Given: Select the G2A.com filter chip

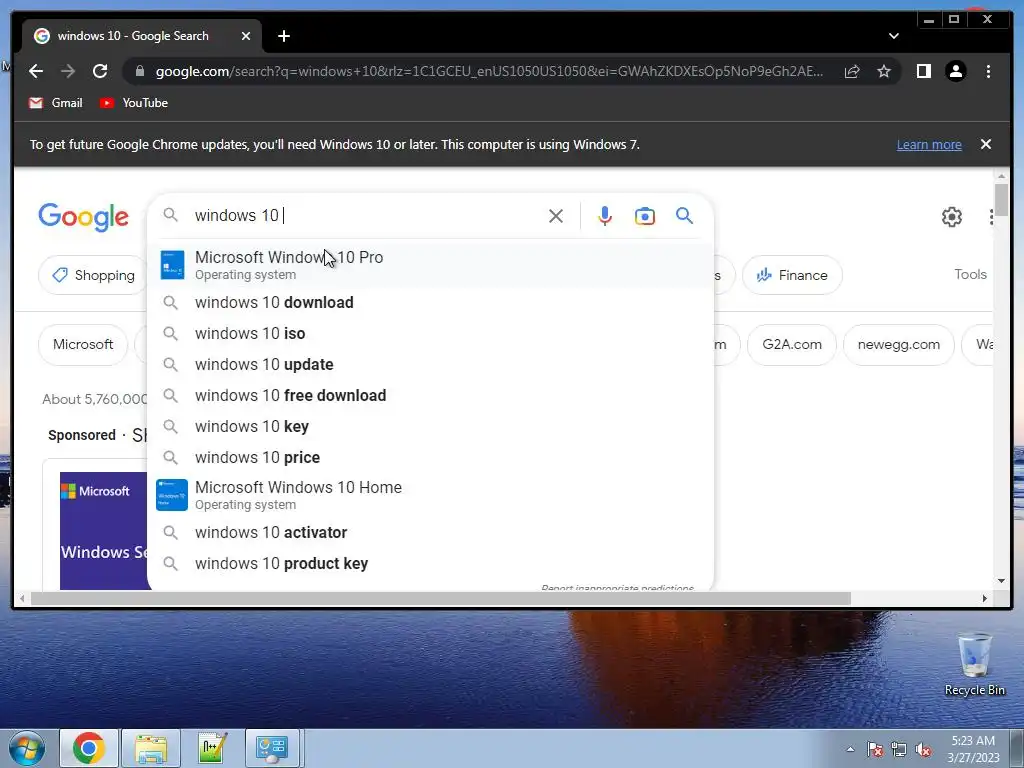Looking at the screenshot, I should (x=792, y=344).
